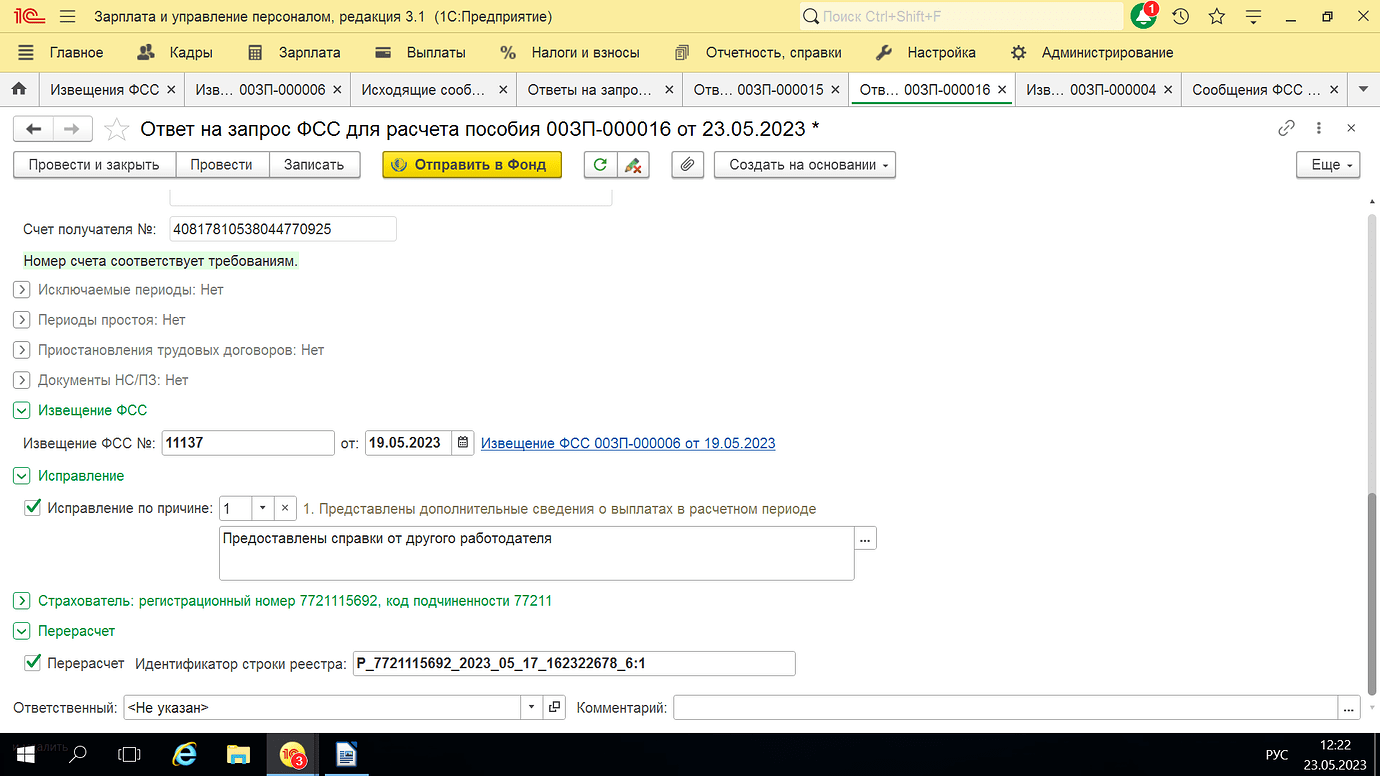Open link "Извещение ФСС 003П-000006 от 19.05.2023"
Viewport: 1380px width, 776px height.
[628, 443]
